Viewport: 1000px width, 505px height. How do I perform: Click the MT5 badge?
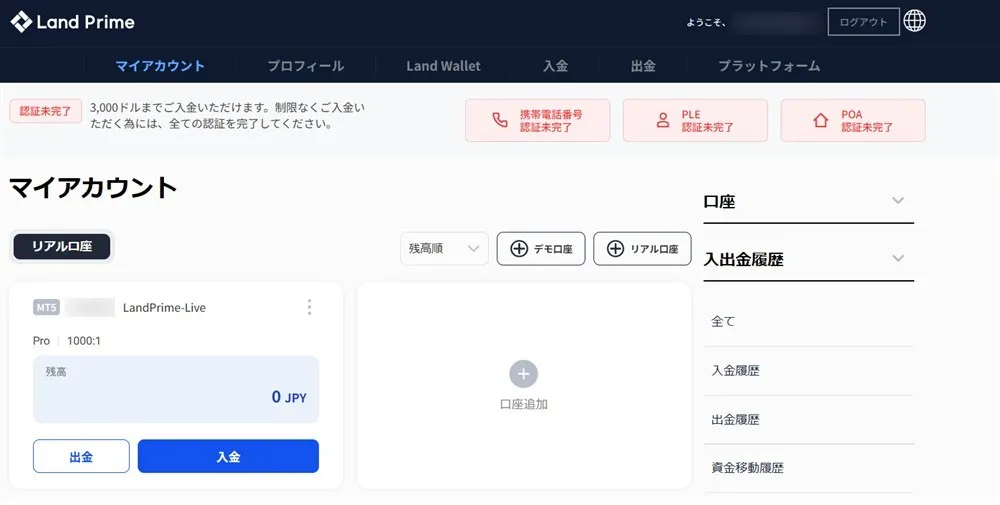pyautogui.click(x=47, y=307)
